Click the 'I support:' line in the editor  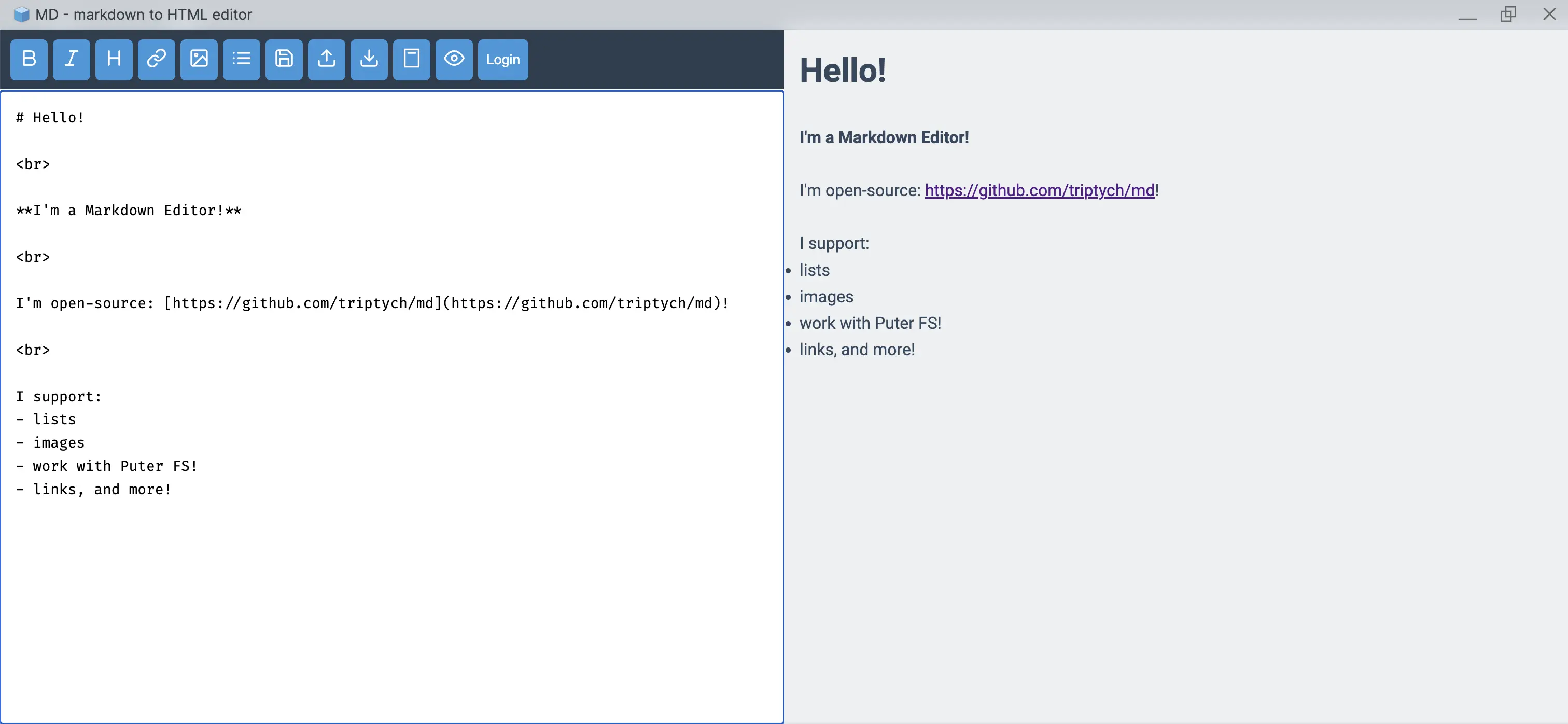coord(59,396)
